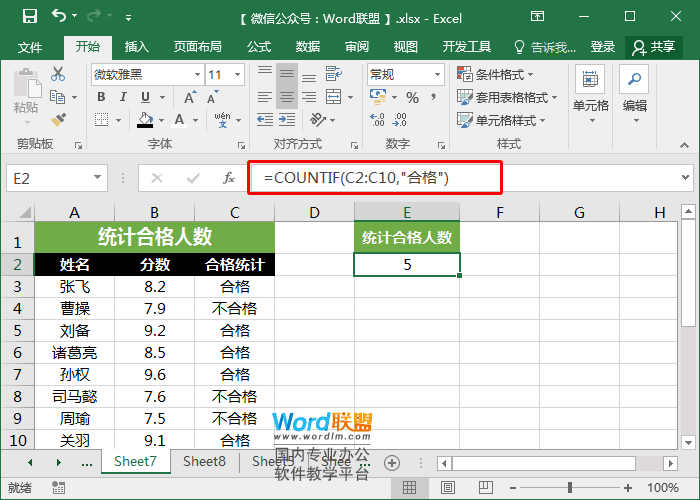Screen dimensions: 700x500
Task: Click the Wrap Text icon
Action: (x=333, y=74)
